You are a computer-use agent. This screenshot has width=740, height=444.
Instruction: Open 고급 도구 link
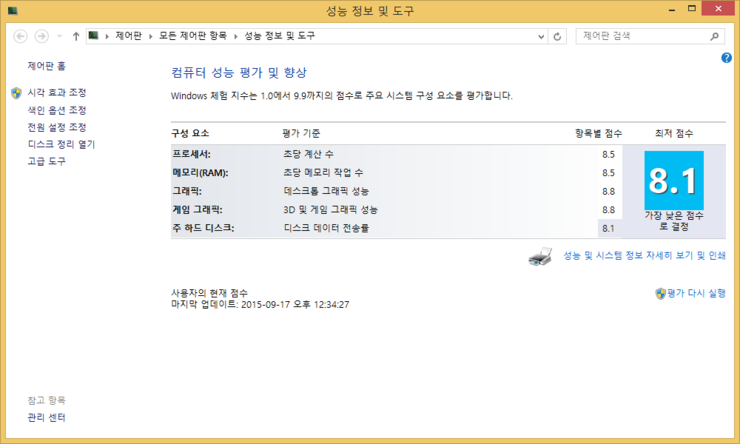[46, 161]
